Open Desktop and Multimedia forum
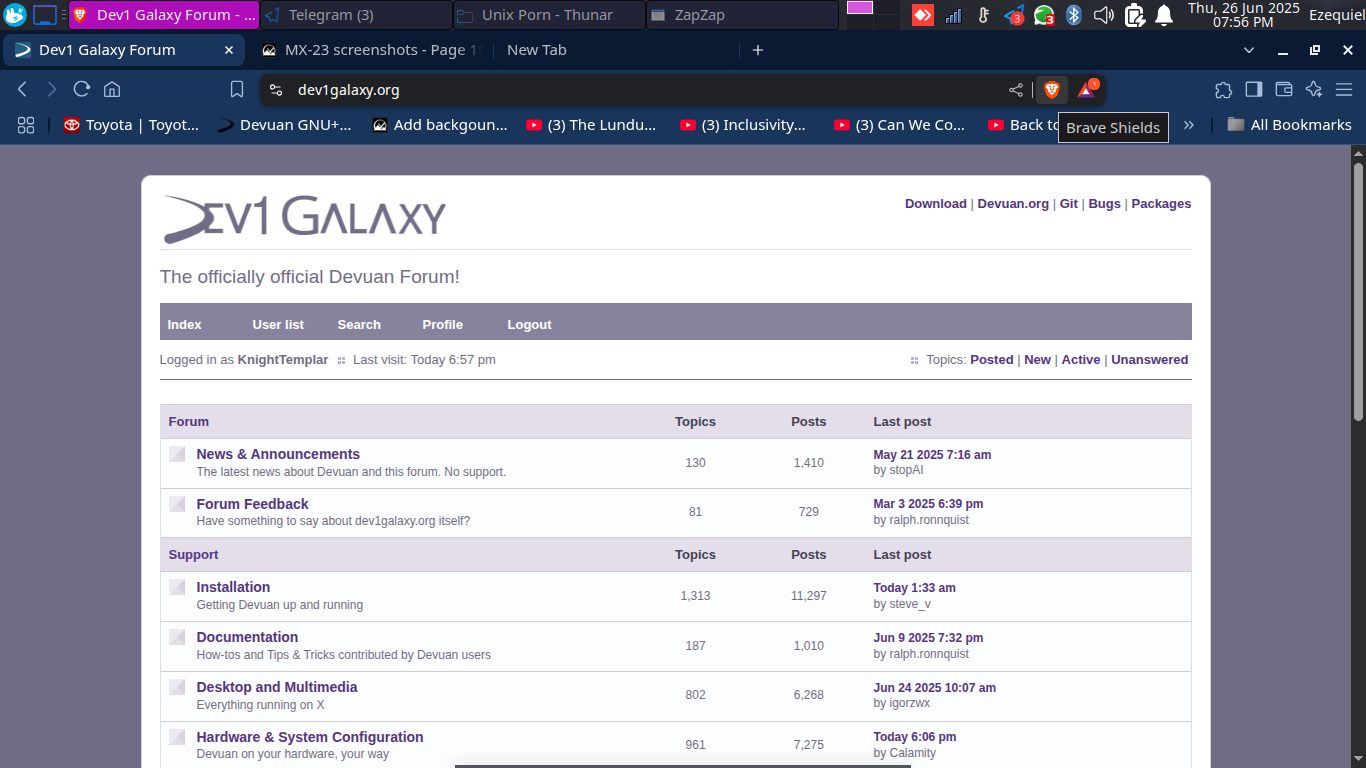Viewport: 1366px width, 768px height. pyautogui.click(x=277, y=687)
